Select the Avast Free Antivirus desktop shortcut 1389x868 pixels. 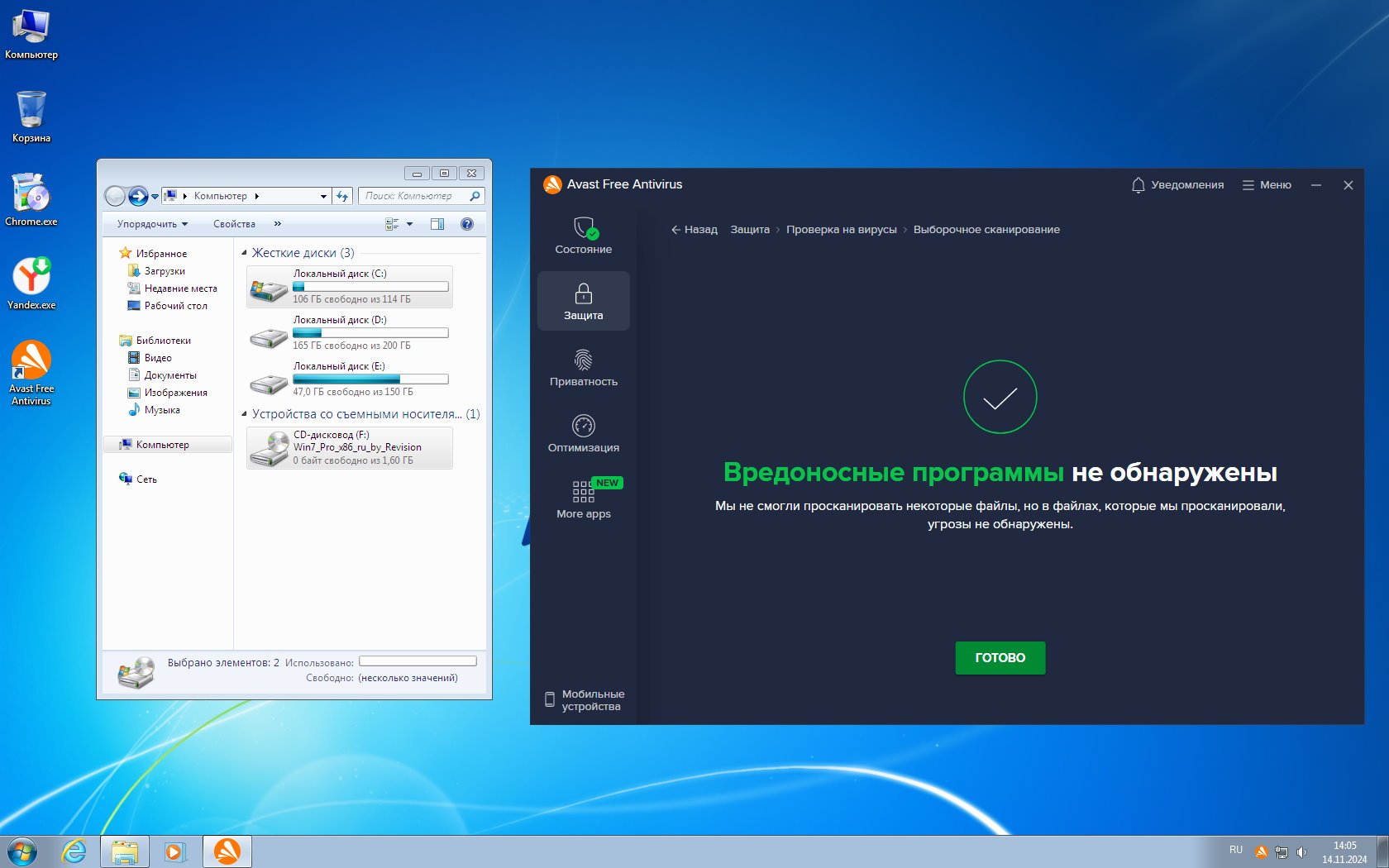(x=31, y=373)
